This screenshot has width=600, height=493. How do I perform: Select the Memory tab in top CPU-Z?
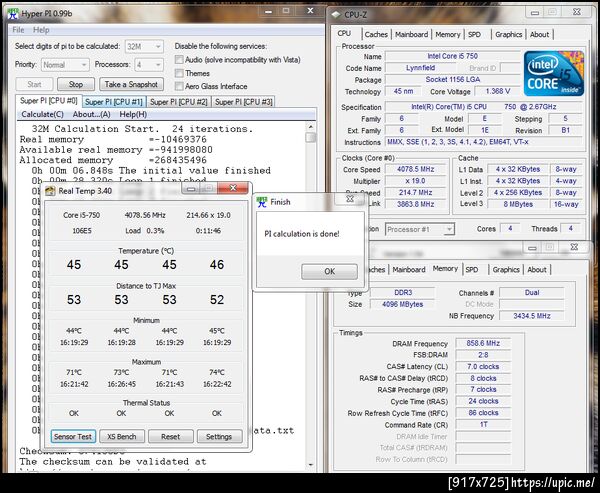click(x=448, y=34)
